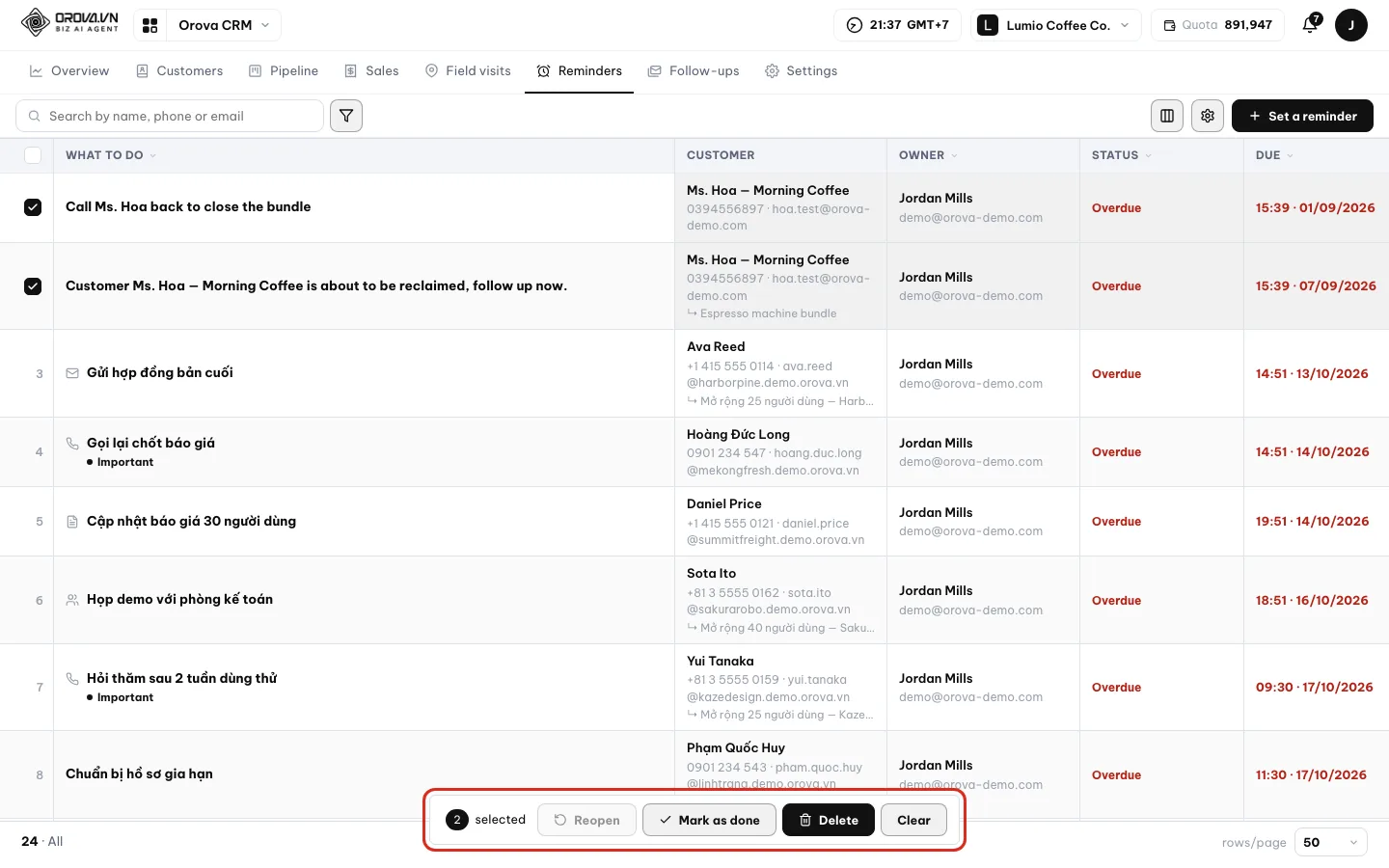
Task: Sort by the WHAT TO DO column
Action: coord(110,155)
